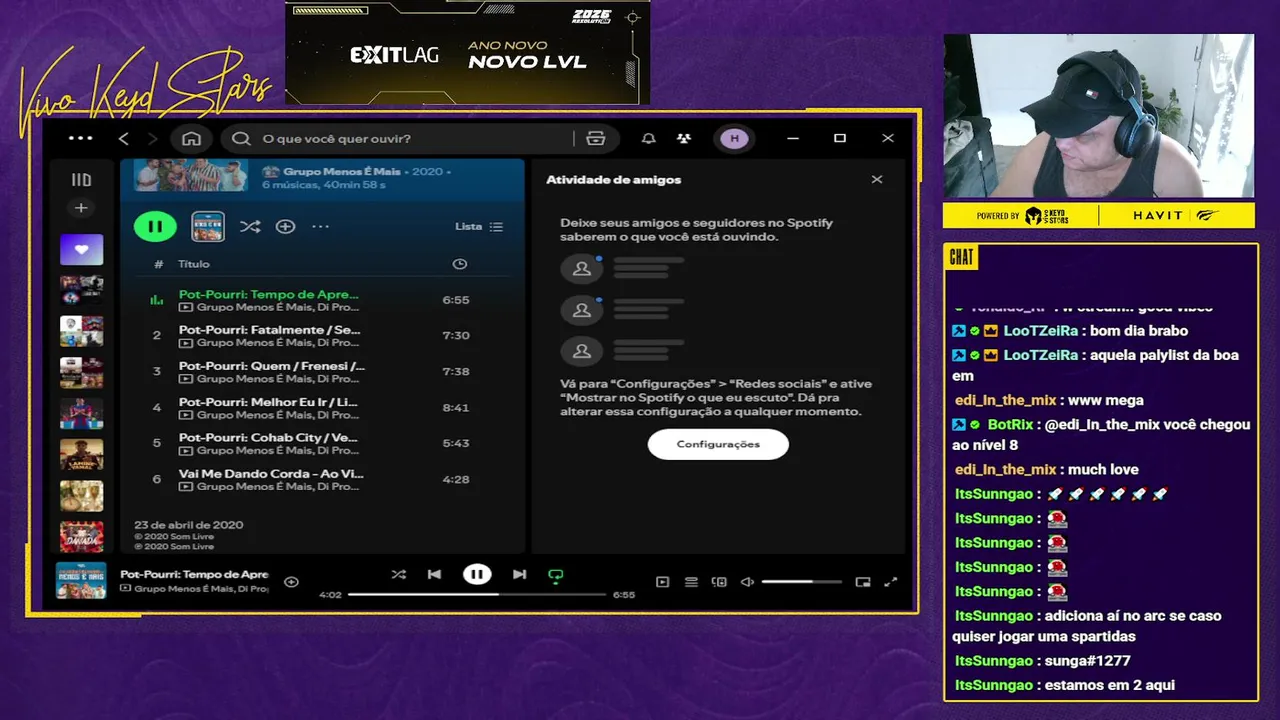This screenshot has height=720, width=1280.
Task: Open the Liked Songs heart playlist
Action: pos(81,249)
